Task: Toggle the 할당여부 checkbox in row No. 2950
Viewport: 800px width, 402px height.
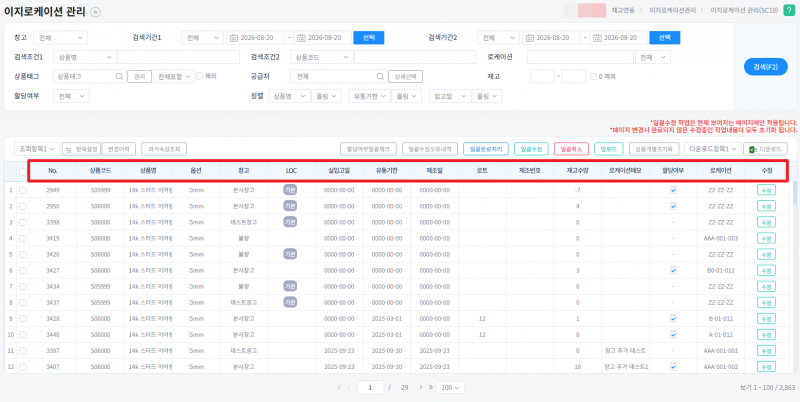Action: click(673, 206)
